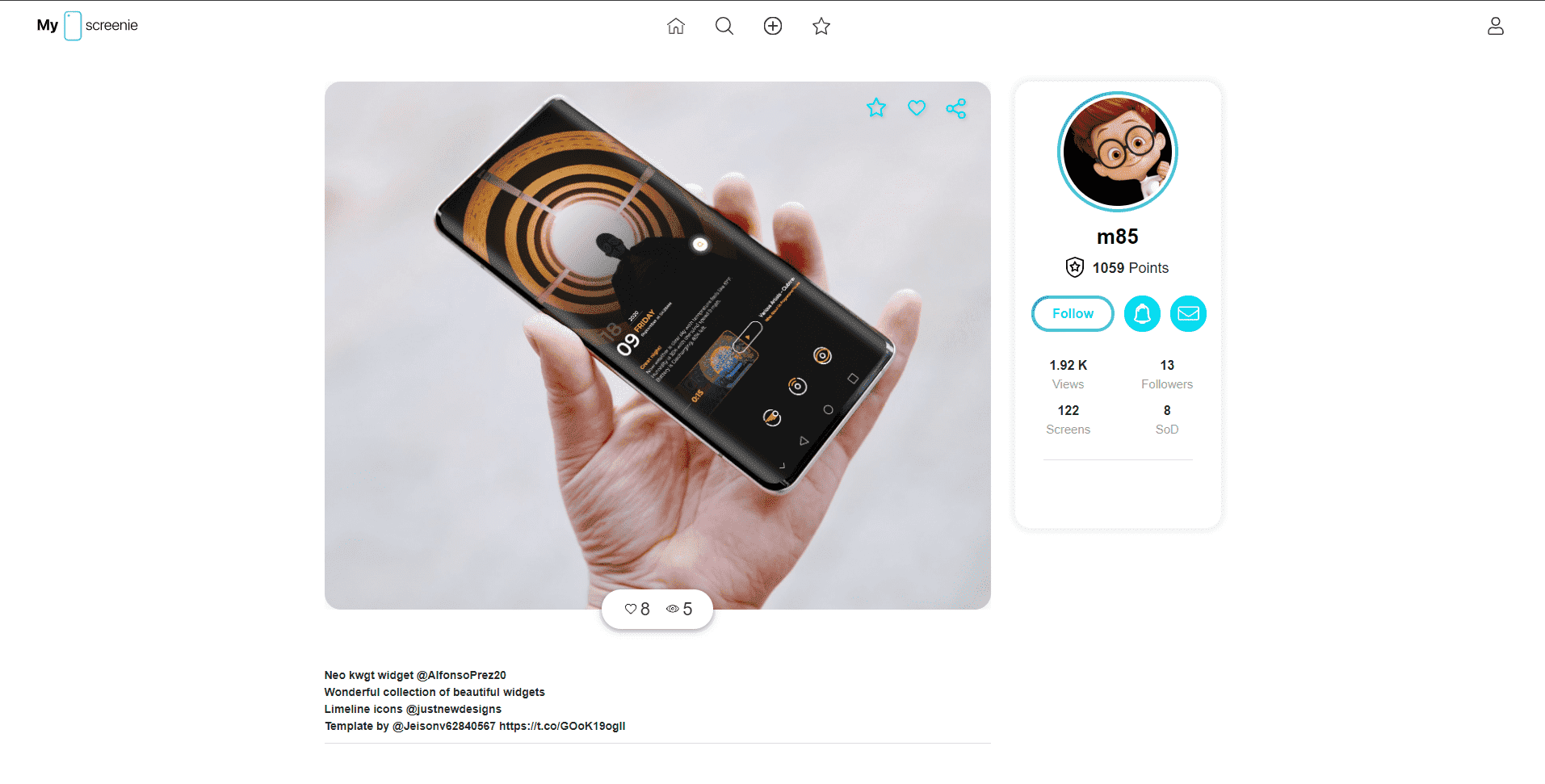Screen dimensions: 1545x784
Task: Click the m85 username
Action: 1118,237
